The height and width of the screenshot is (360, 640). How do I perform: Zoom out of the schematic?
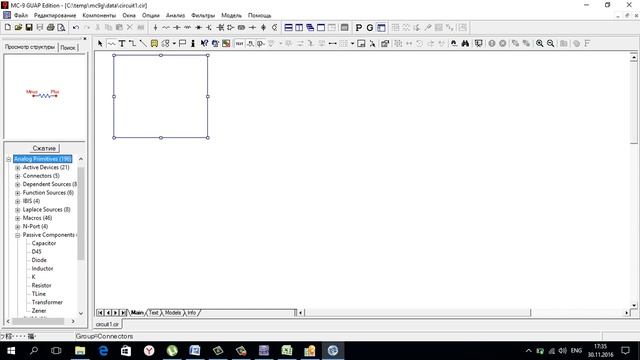[551, 43]
